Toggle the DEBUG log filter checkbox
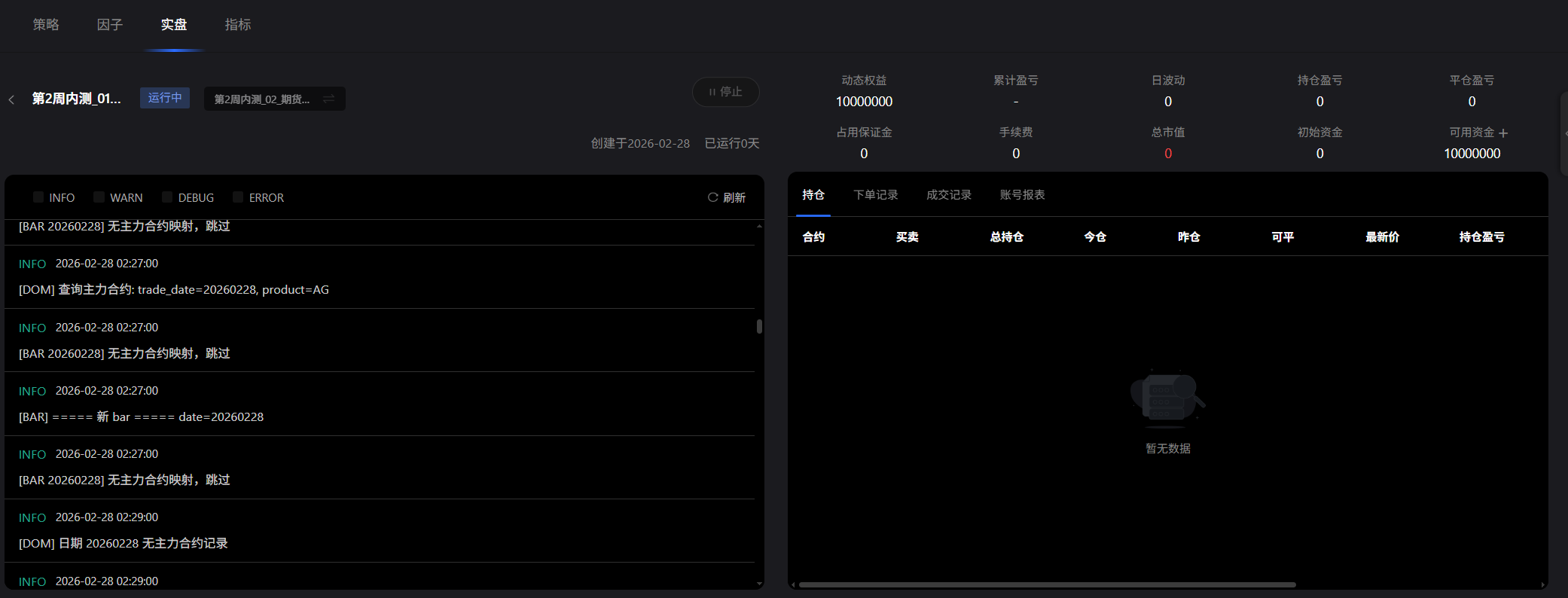This screenshot has height=598, width=1568. click(167, 197)
